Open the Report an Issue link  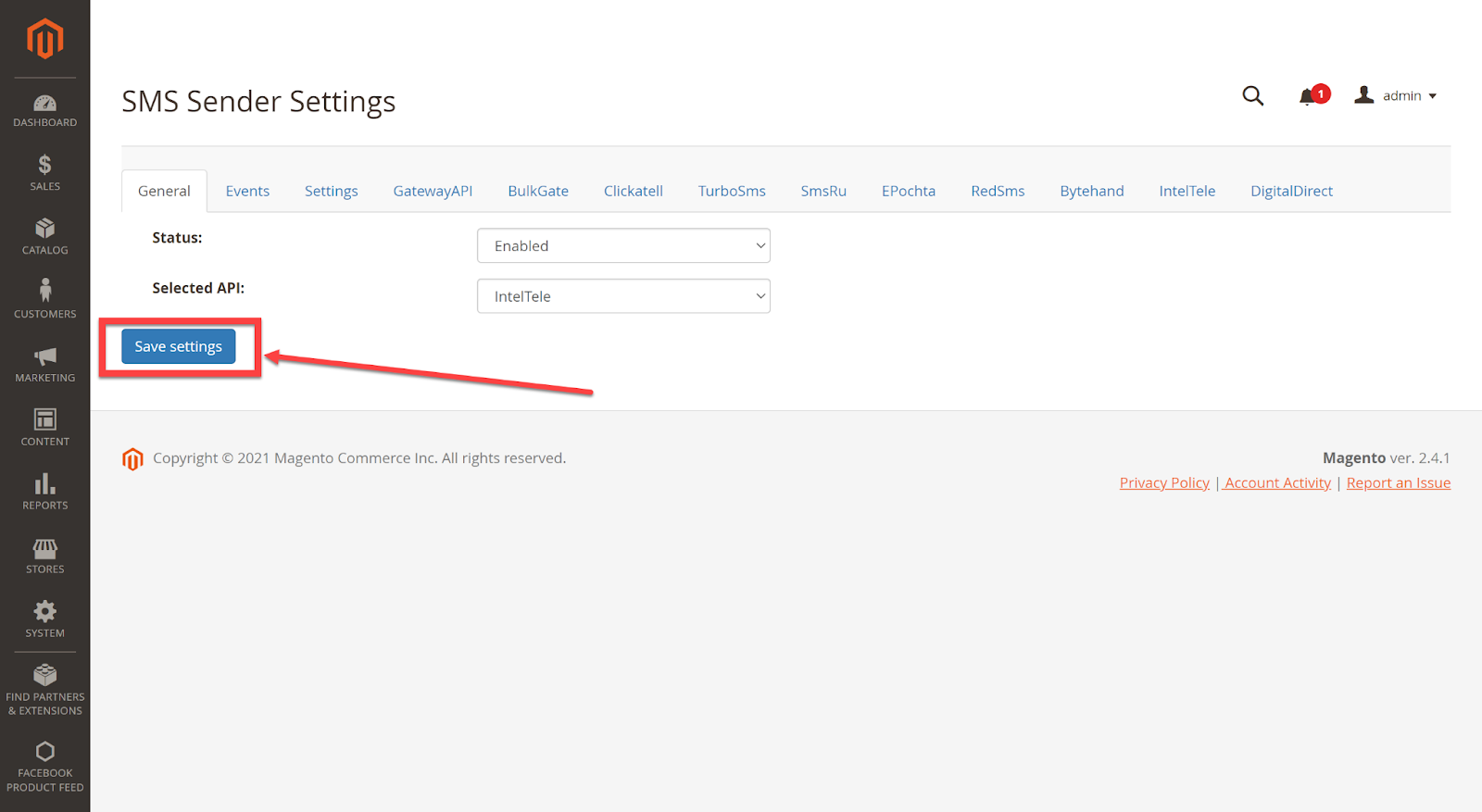(x=1399, y=483)
